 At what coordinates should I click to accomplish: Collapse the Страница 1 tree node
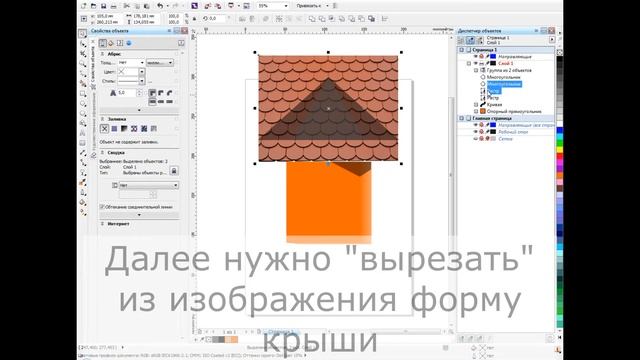462,50
